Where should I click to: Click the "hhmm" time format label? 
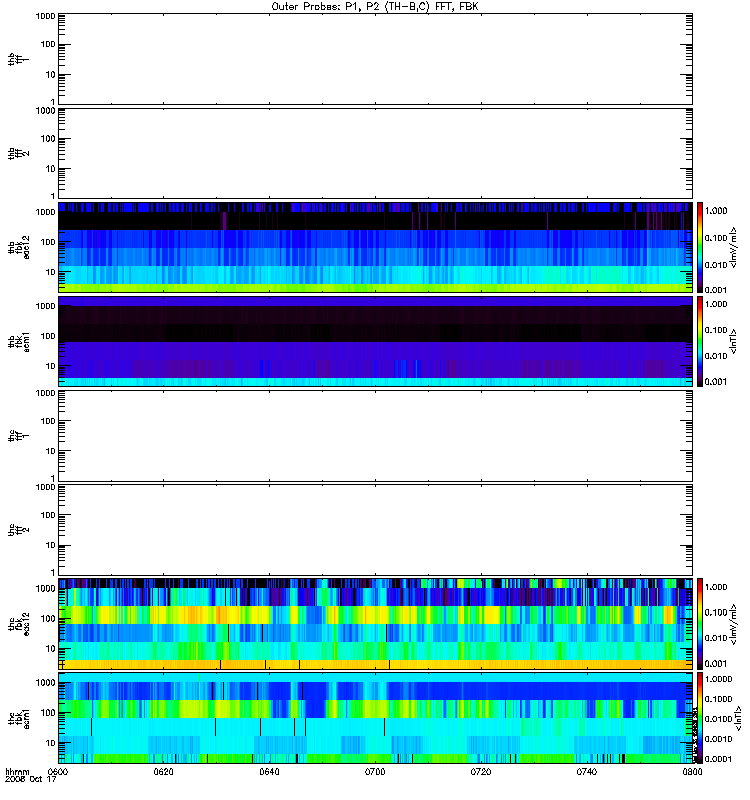coord(17,772)
